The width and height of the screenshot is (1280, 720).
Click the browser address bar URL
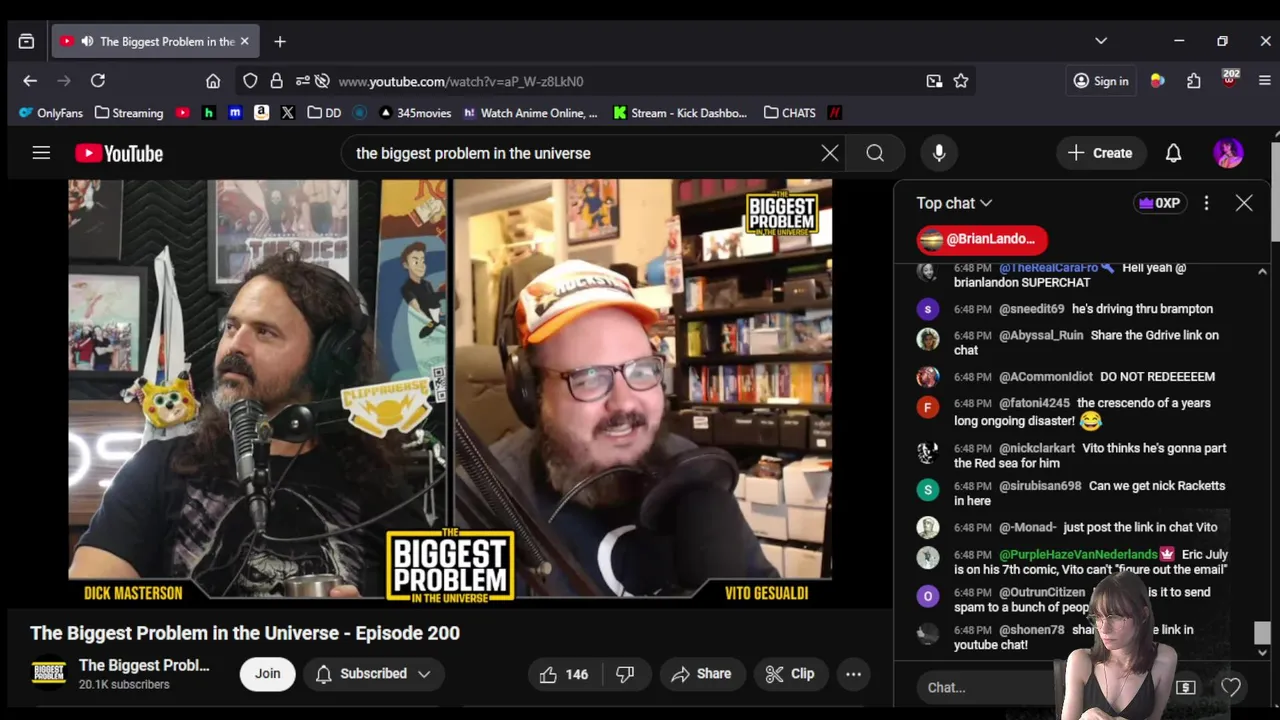click(460, 81)
